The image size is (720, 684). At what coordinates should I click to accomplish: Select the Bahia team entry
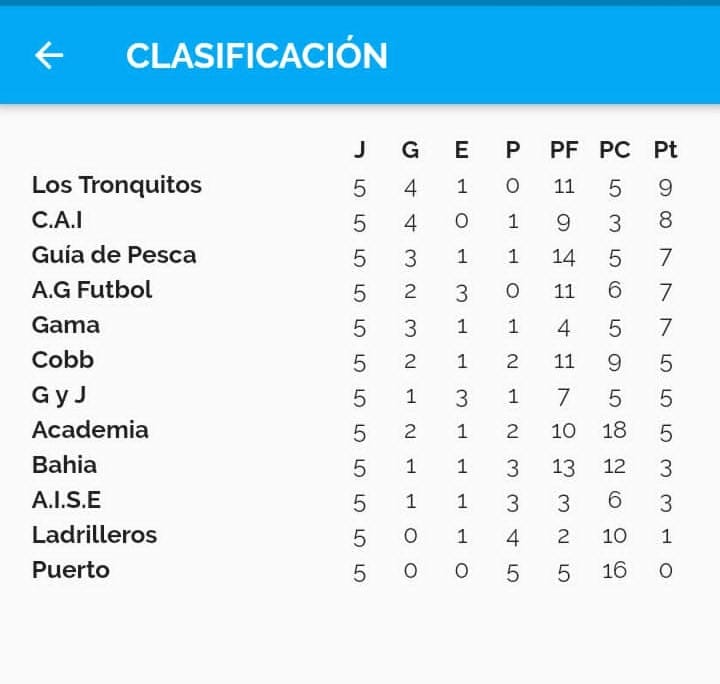click(x=65, y=465)
